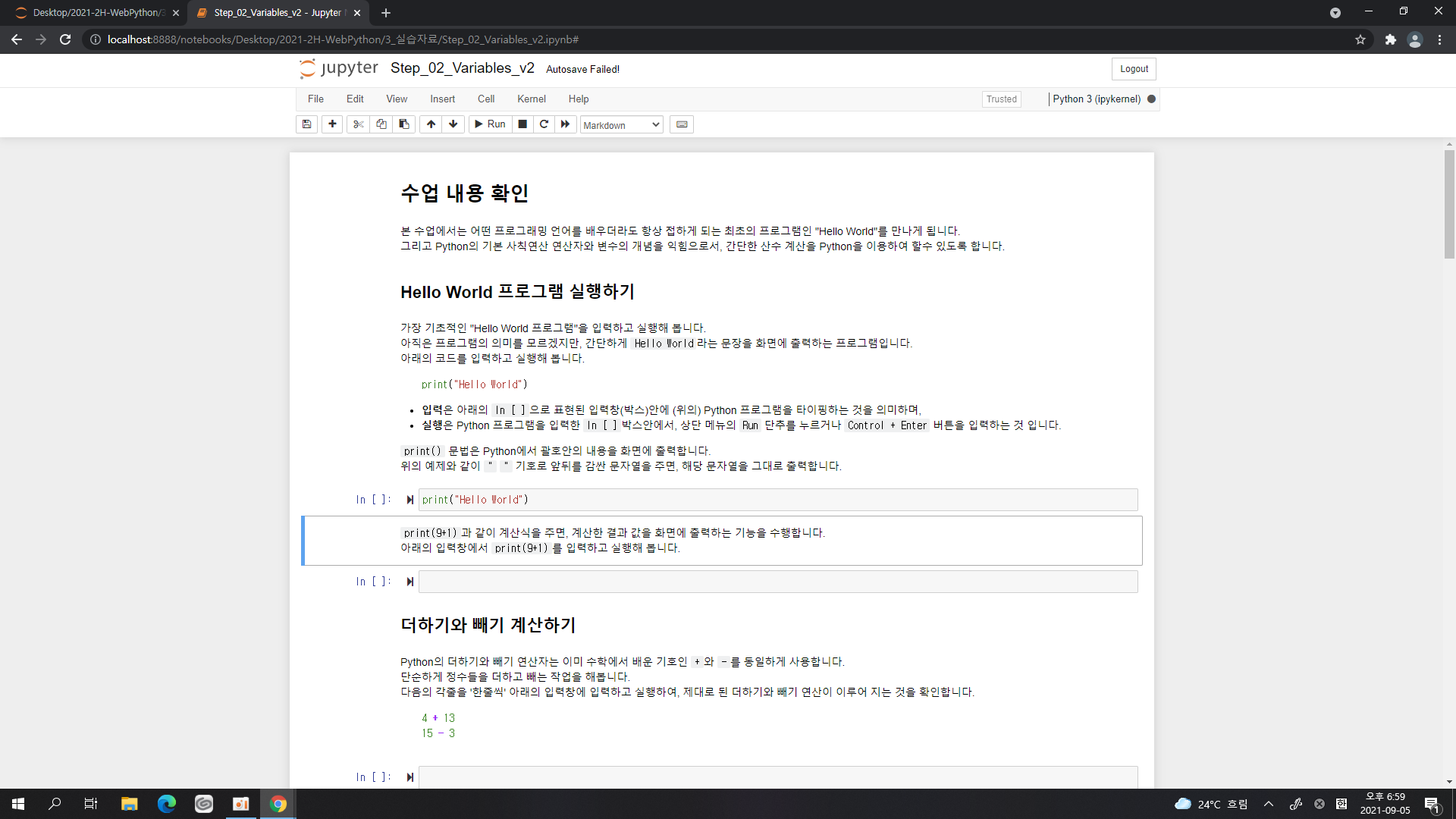Open the browser extensions puzzle icon
The height and width of the screenshot is (819, 1456).
(x=1390, y=39)
